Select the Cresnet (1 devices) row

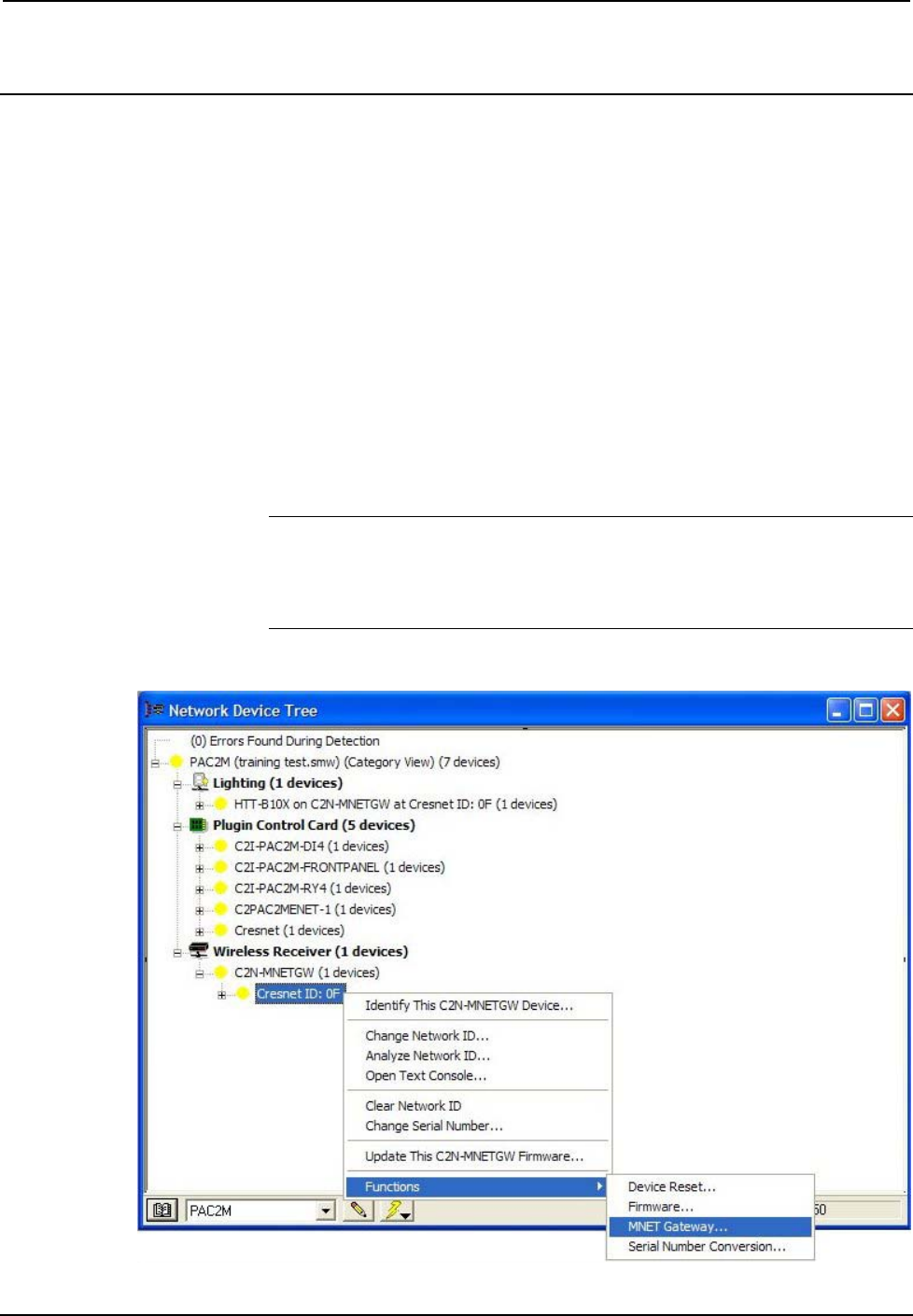click(x=289, y=931)
